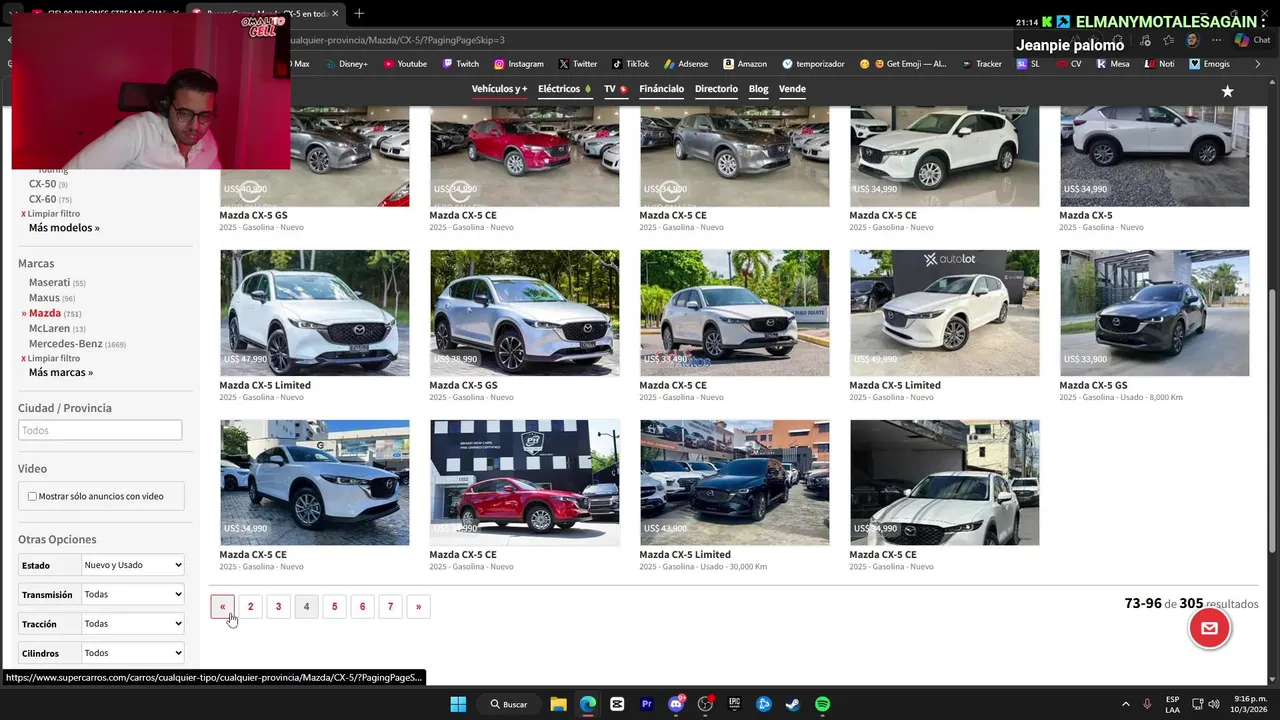Select the Maserati brand filter
The image size is (1280, 720).
(50, 283)
